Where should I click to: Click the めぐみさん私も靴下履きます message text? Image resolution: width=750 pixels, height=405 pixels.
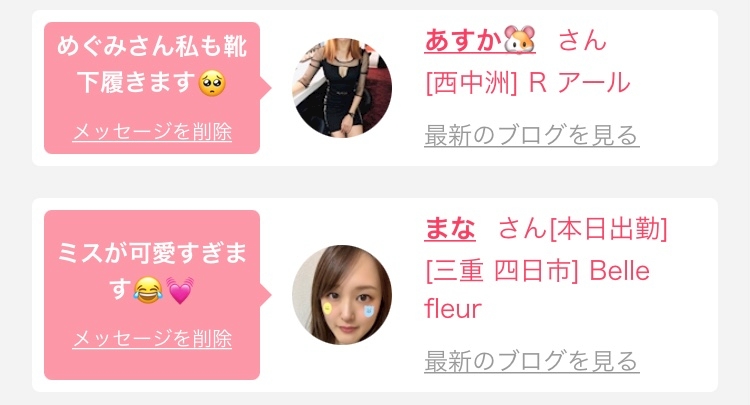[152, 64]
